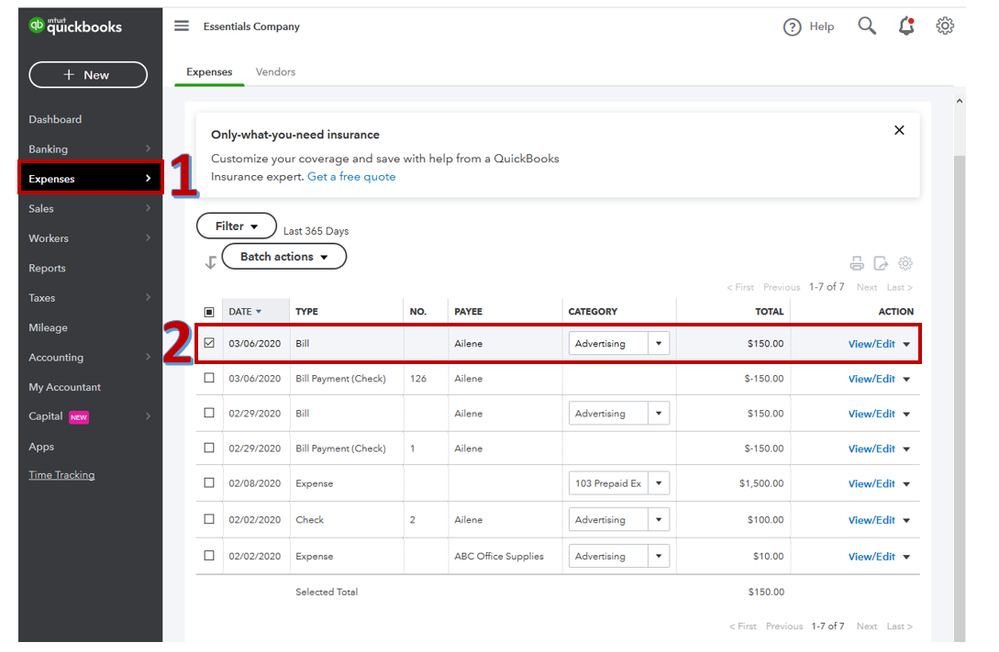Click the QuickBooks logo
This screenshot has height=652, width=999.
point(75,26)
